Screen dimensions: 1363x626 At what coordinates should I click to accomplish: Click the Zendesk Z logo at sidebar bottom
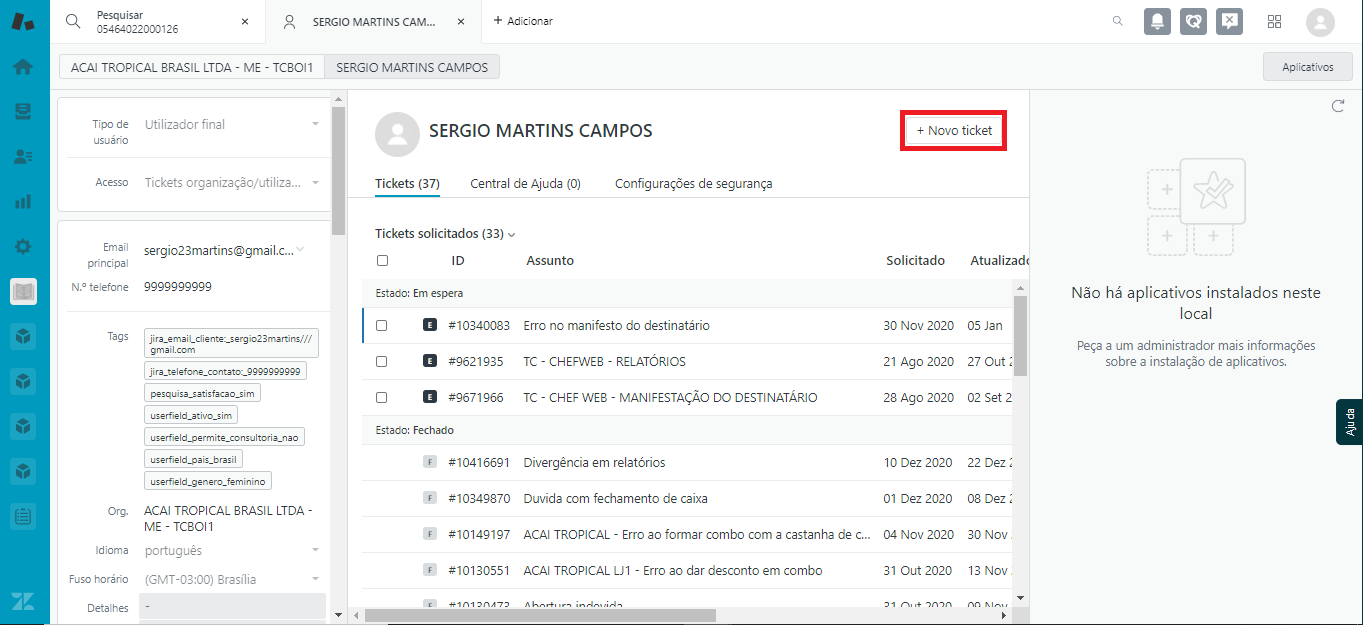coord(23,601)
